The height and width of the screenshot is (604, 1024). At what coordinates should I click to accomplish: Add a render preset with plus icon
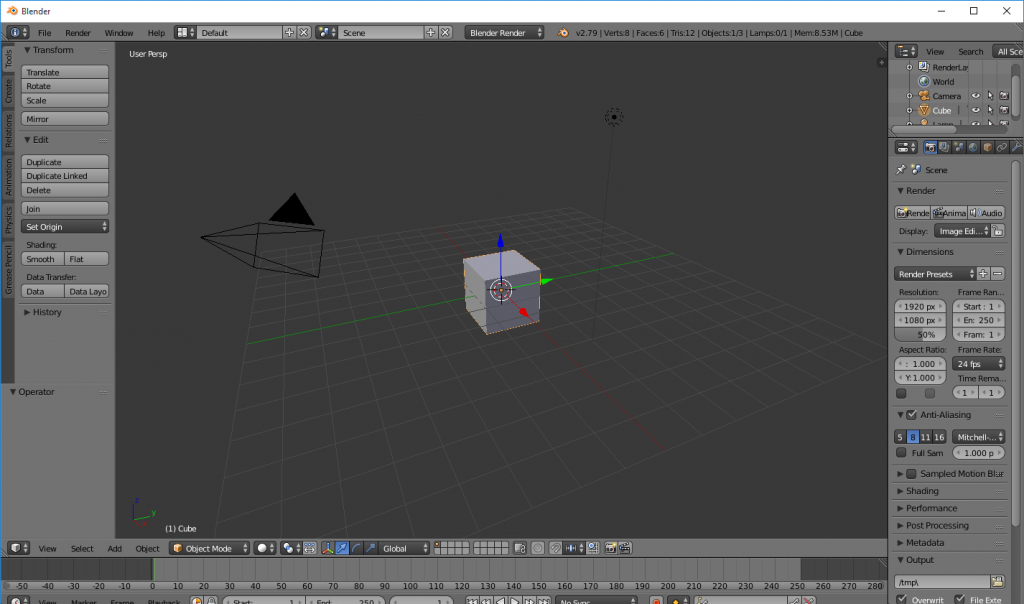point(983,274)
